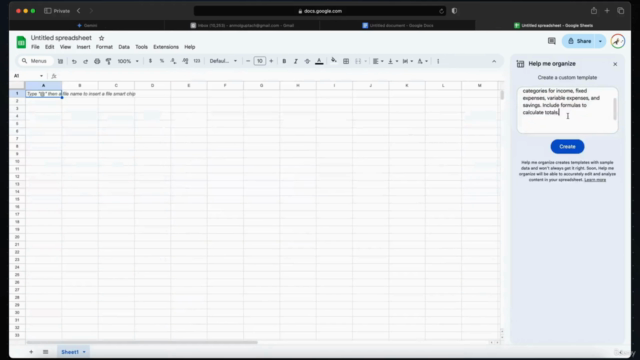
Task: Open more number formats (123)
Action: [x=197, y=61]
